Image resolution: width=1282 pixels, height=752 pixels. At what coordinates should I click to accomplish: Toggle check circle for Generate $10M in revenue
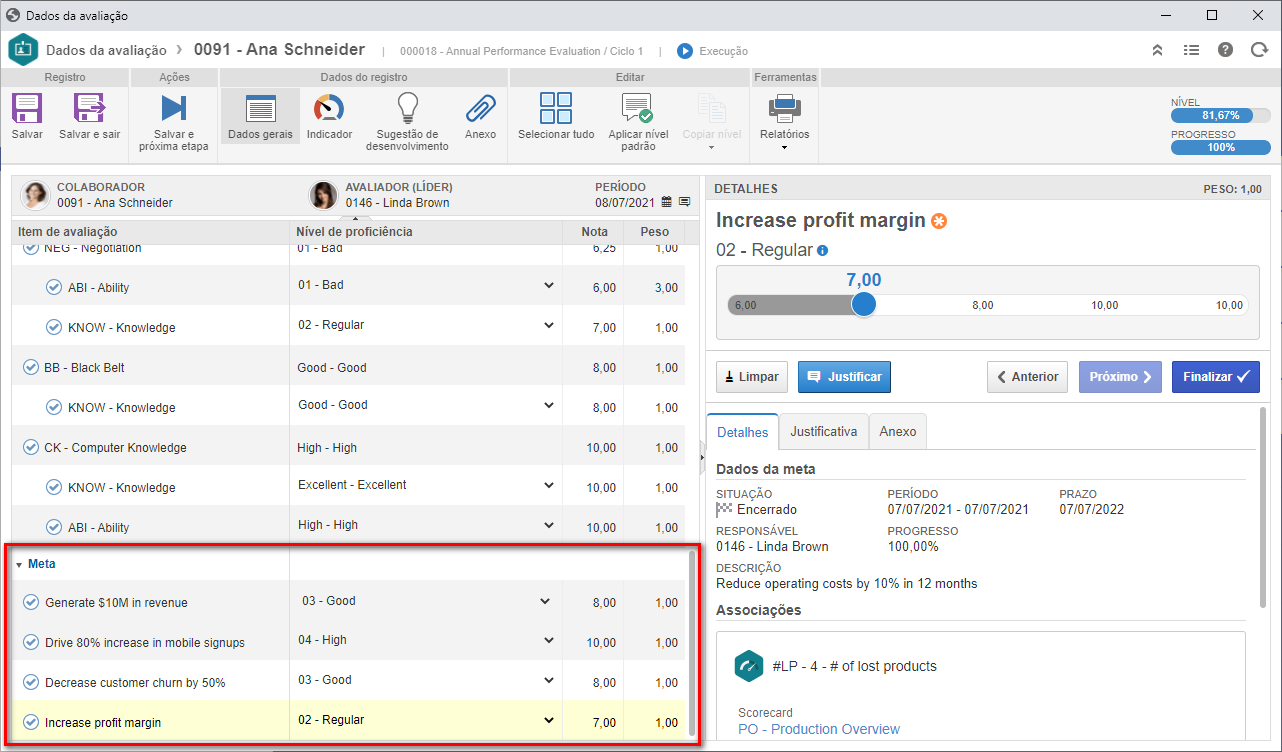tap(30, 602)
